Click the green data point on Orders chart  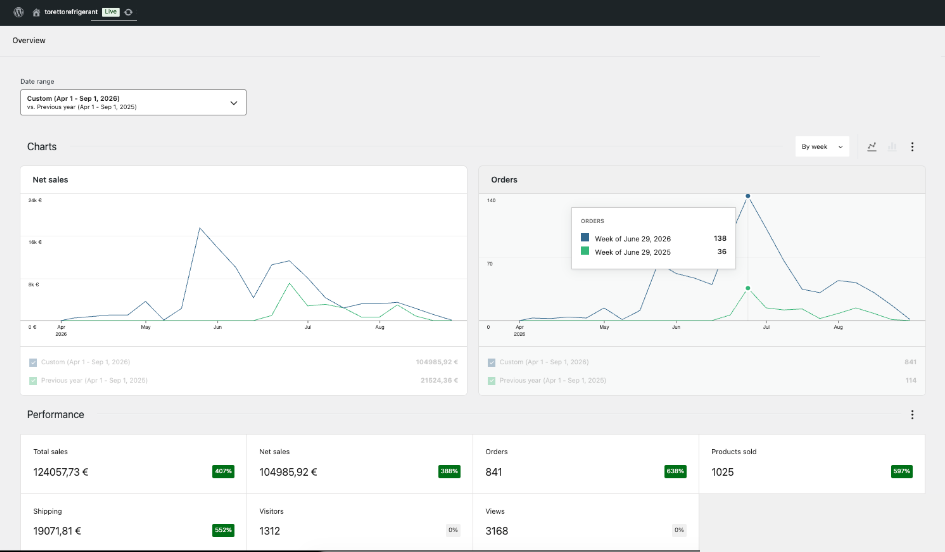[x=748, y=288]
